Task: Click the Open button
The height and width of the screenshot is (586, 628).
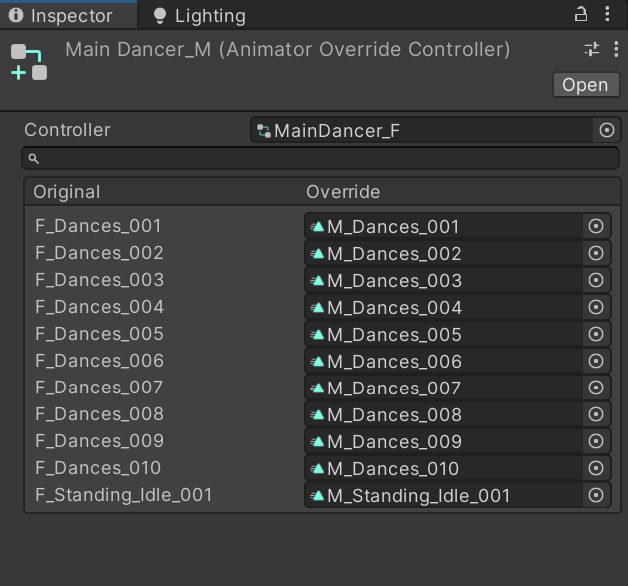Action: coord(586,85)
